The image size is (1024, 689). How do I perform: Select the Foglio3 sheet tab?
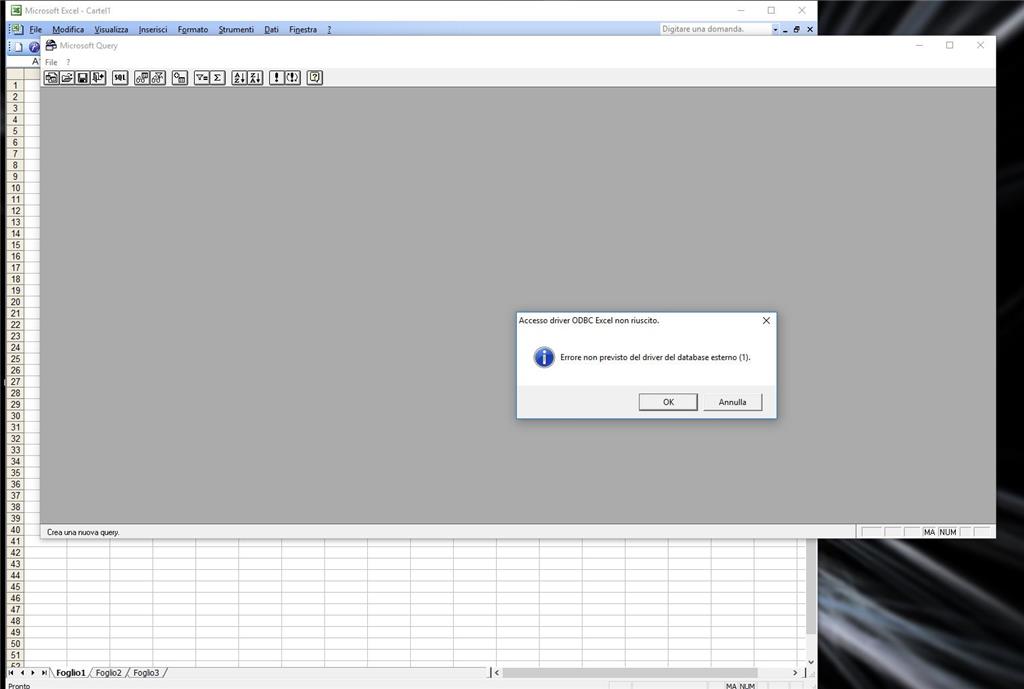point(146,673)
